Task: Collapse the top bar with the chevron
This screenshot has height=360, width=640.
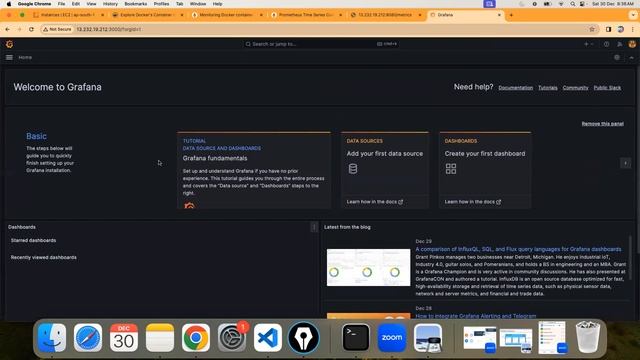Action: pos(631,58)
